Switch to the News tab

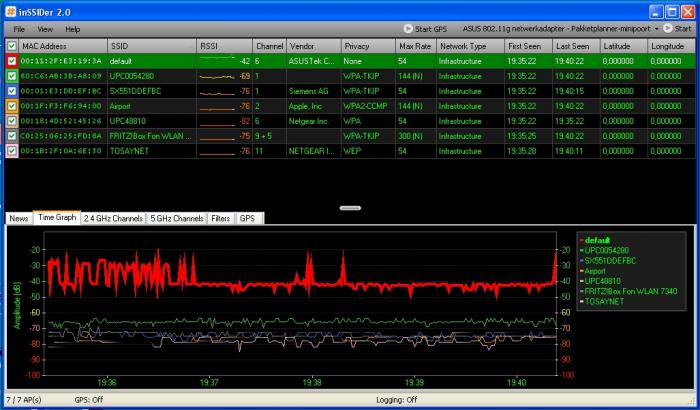click(19, 218)
